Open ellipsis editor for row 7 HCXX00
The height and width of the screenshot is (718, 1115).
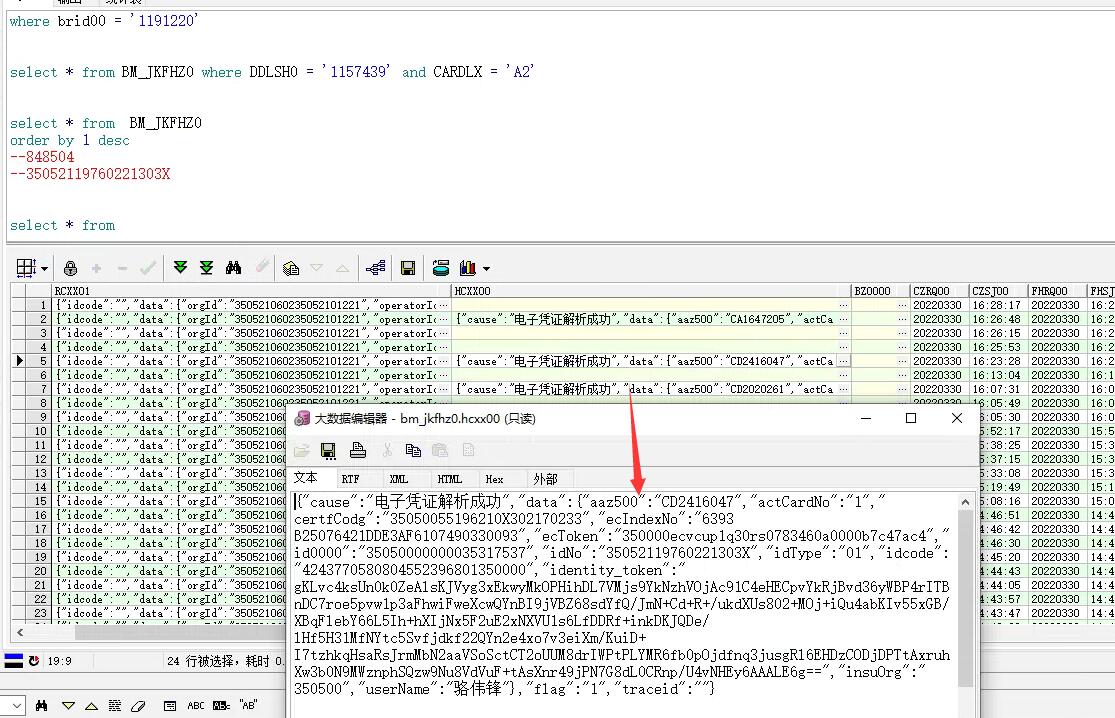[x=843, y=389]
